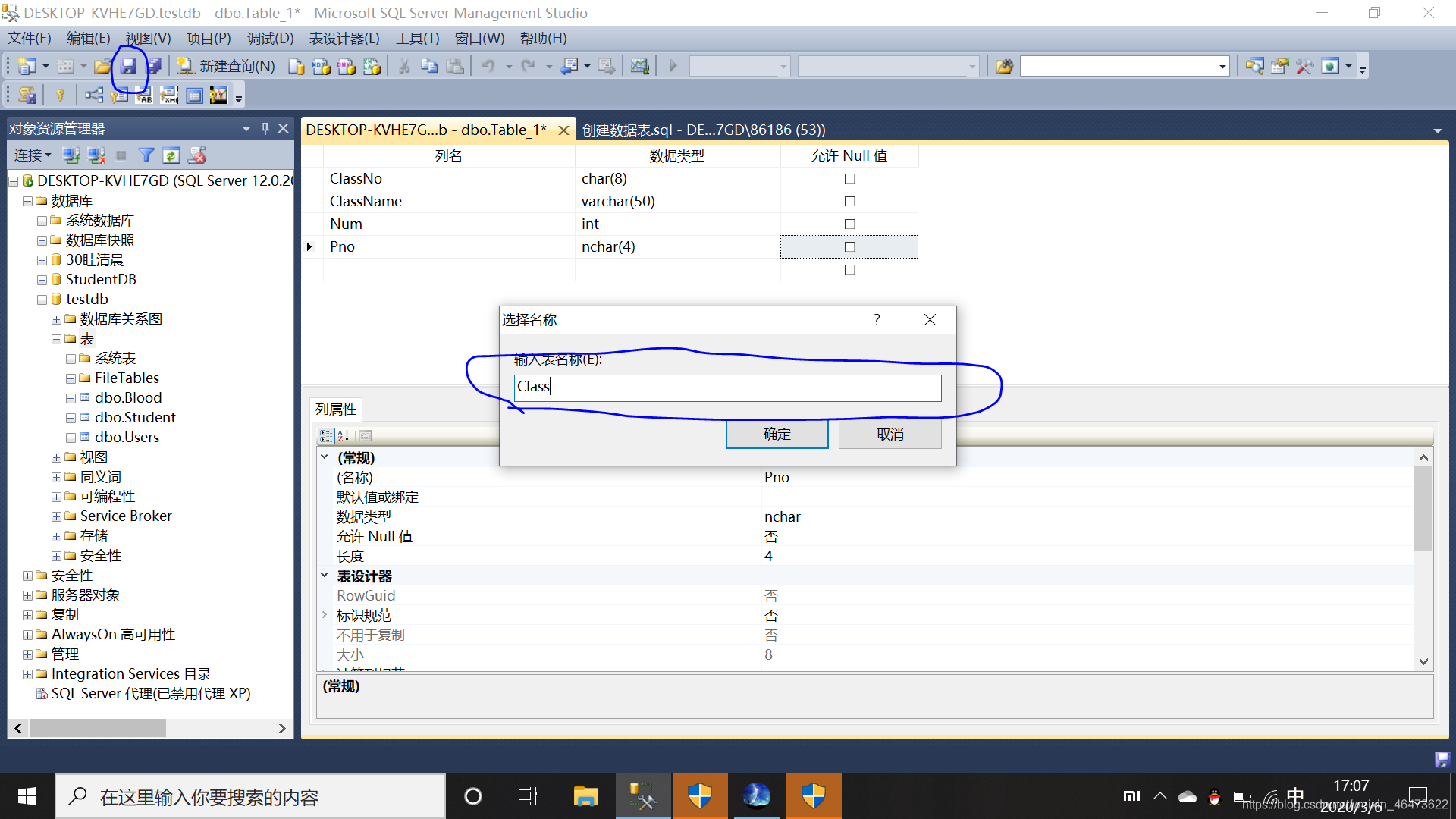Open the 连接 dropdown in Object Explorer
The width and height of the screenshot is (1456, 819).
pyautogui.click(x=33, y=155)
